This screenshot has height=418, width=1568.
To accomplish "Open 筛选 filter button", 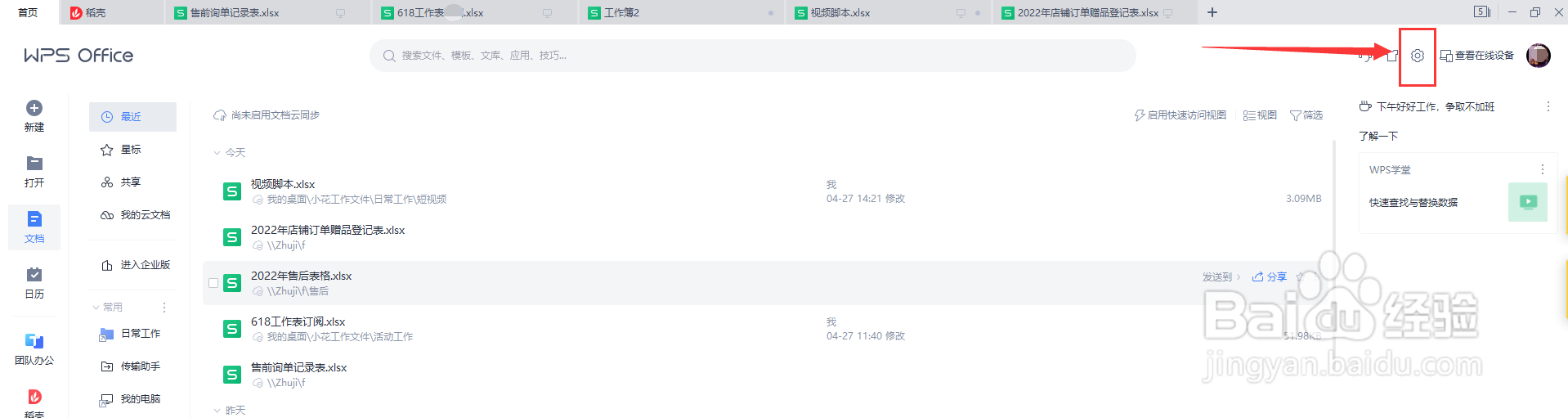I will point(1306,115).
